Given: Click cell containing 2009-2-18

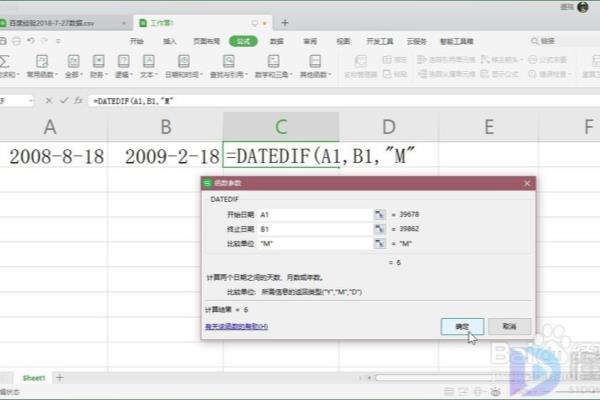Looking at the screenshot, I should (166, 156).
